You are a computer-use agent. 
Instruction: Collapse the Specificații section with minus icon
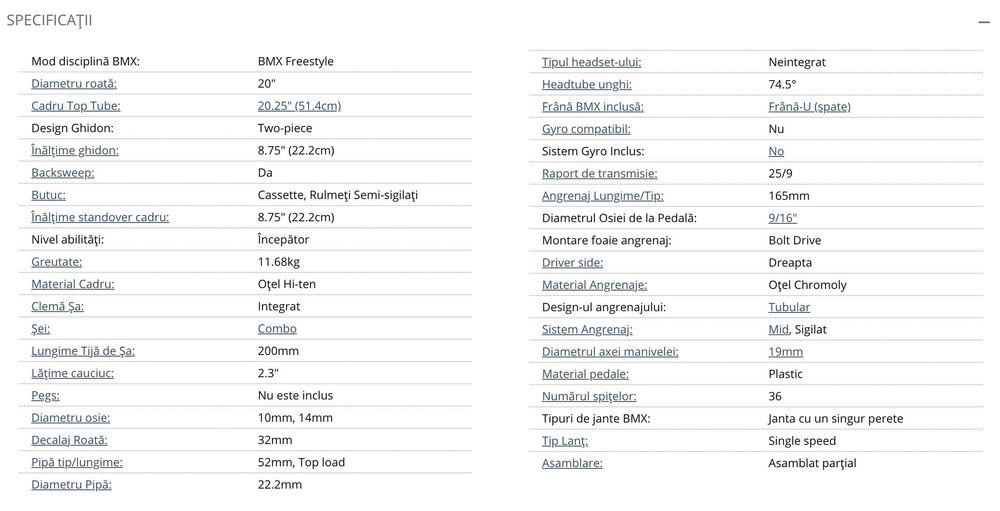click(x=985, y=21)
